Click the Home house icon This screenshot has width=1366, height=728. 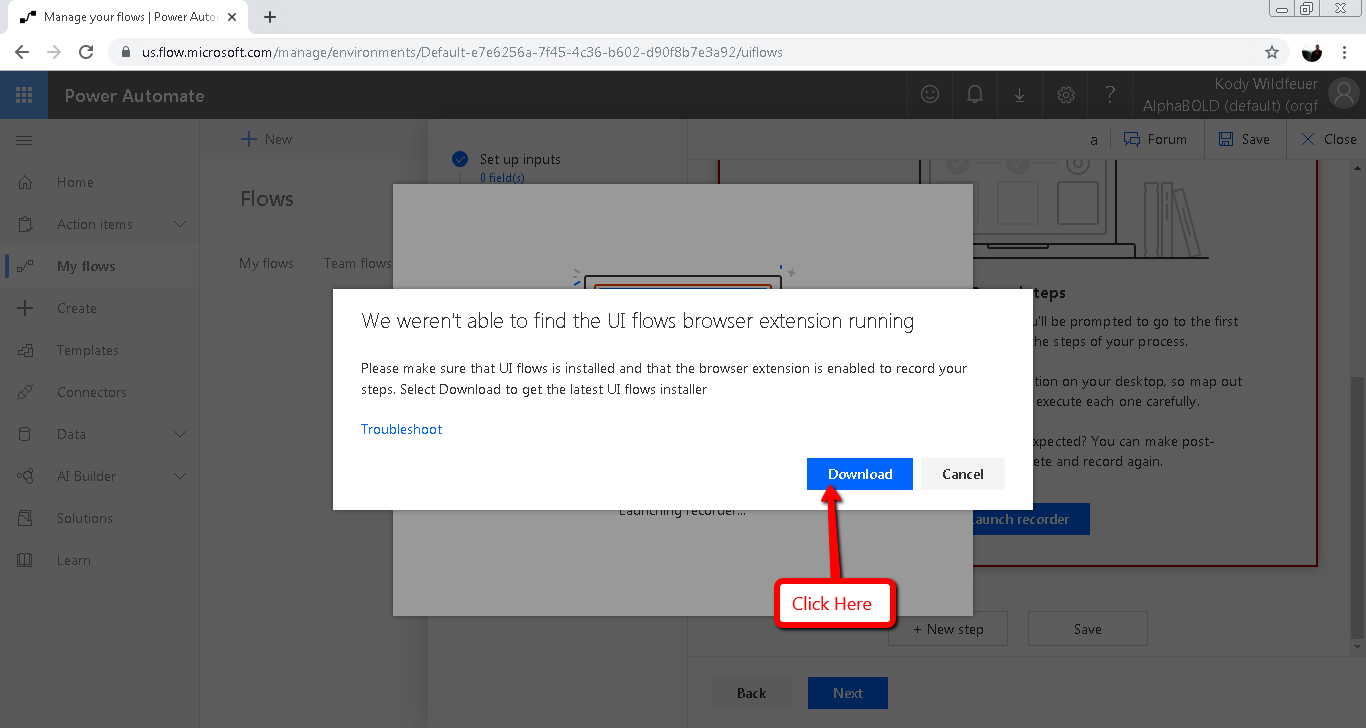[x=25, y=182]
